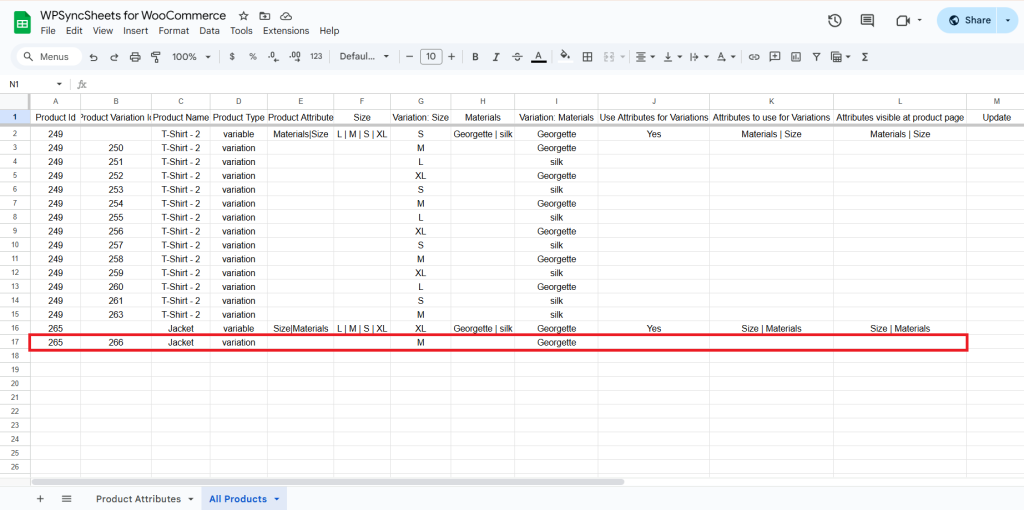1024x510 pixels.
Task: Insert a chart
Action: tap(795, 57)
